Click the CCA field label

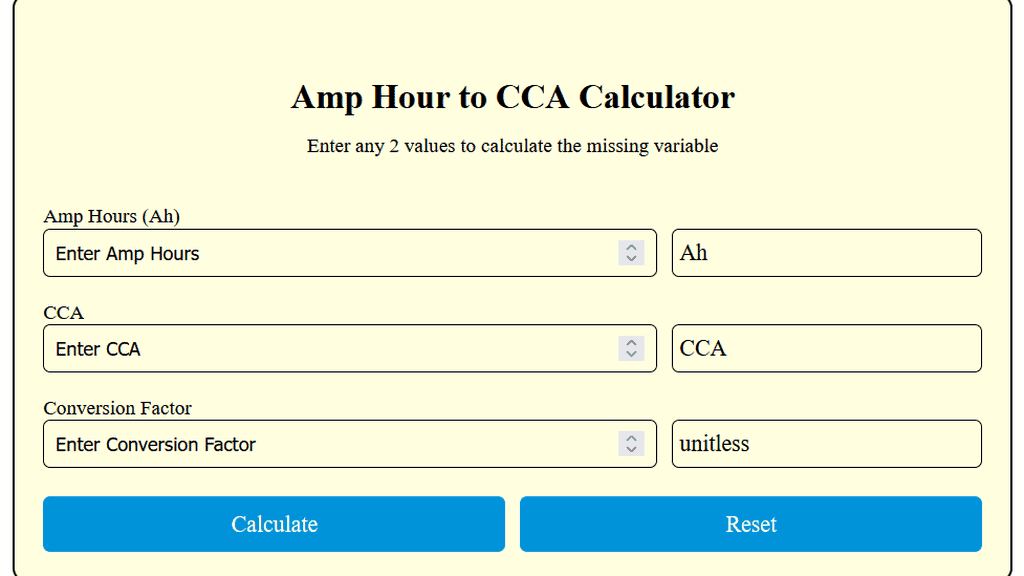click(63, 312)
